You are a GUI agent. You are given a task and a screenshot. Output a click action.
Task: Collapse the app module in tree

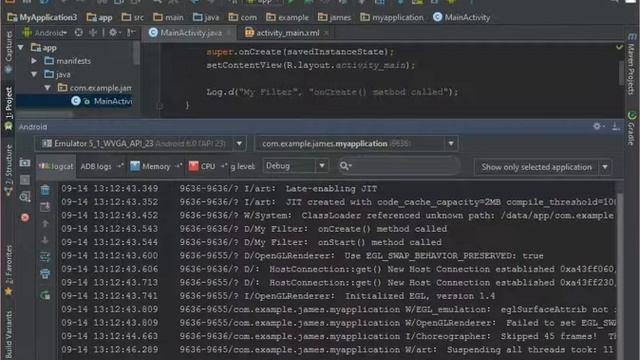click(21, 48)
